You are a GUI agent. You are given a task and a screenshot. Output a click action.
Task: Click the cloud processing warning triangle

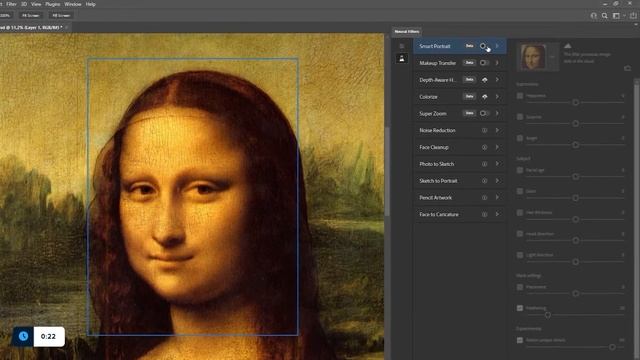[567, 46]
